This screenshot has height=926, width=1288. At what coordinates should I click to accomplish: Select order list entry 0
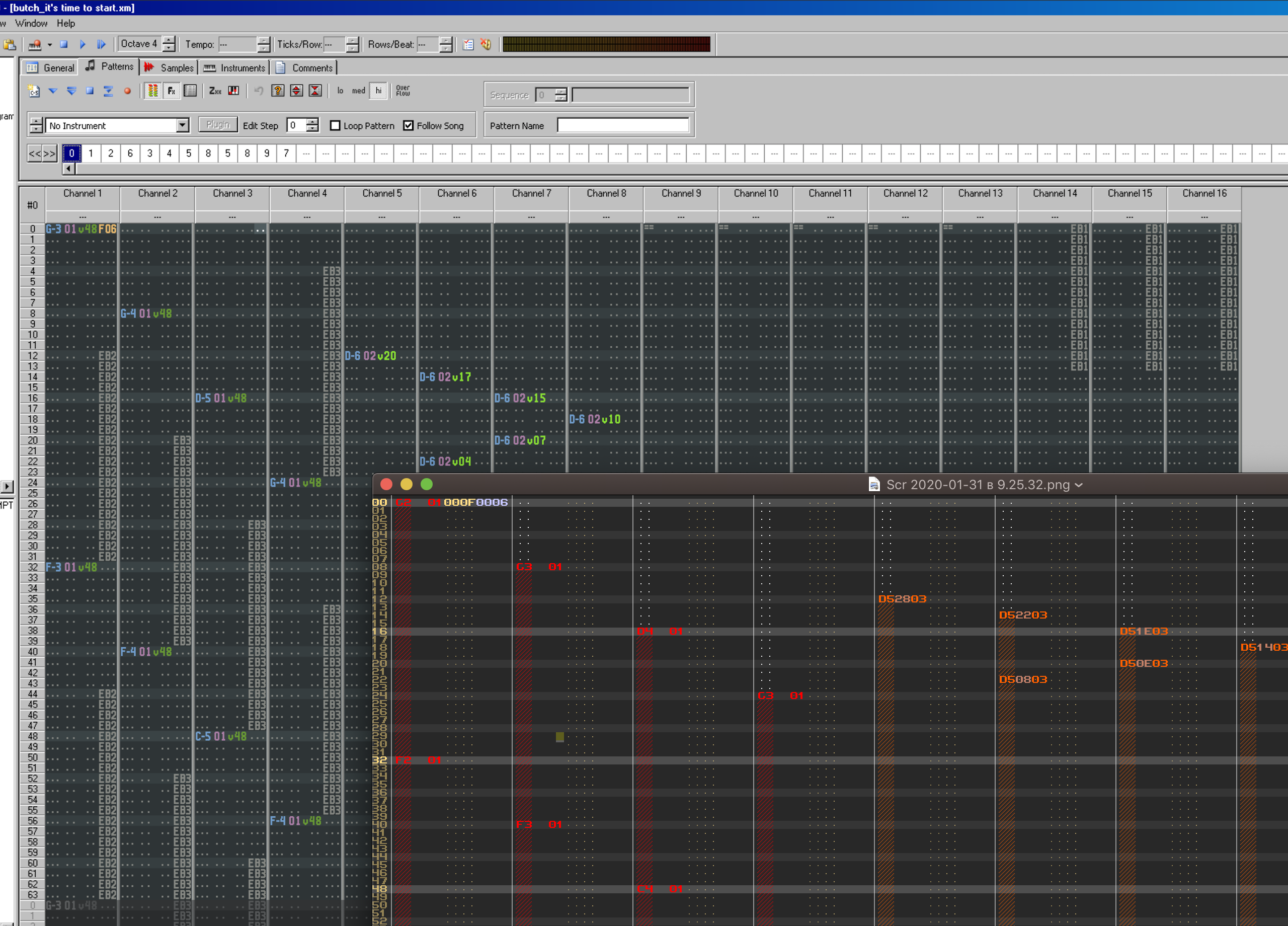tap(71, 153)
